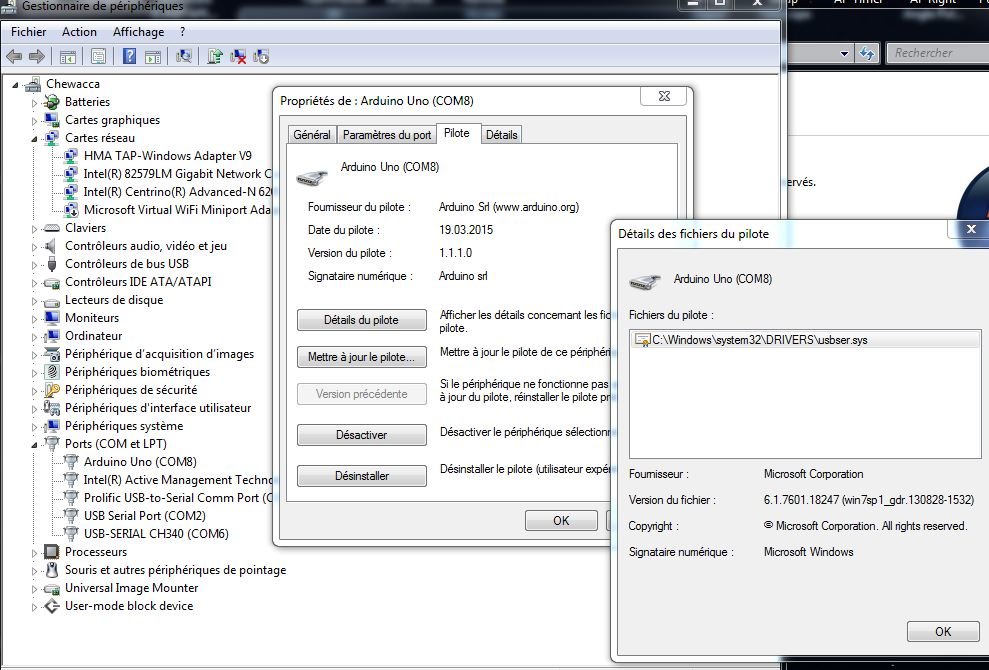Select Intel(R) 82579LM Gigabit Network device
Viewport: 989px width, 670px height.
pos(177,174)
